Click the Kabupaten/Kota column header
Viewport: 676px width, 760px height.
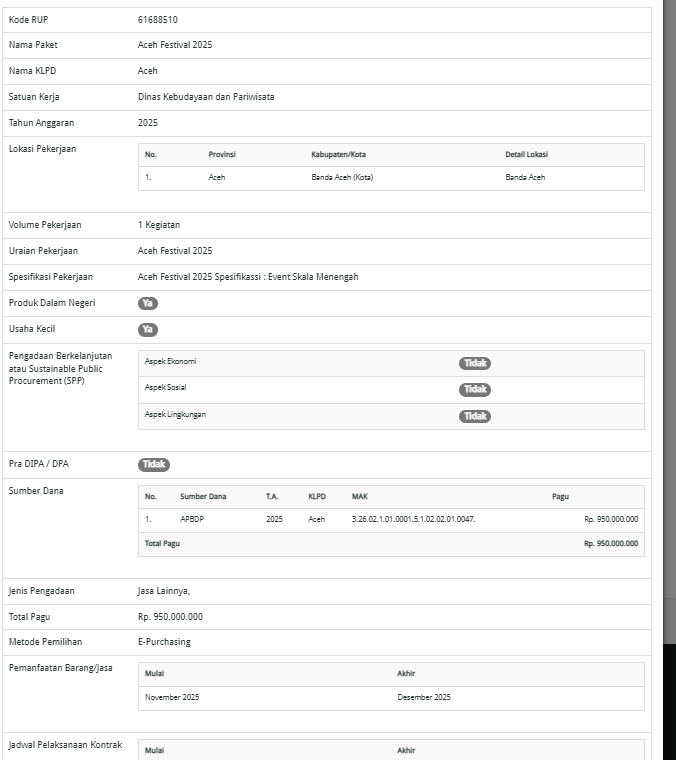pyautogui.click(x=338, y=154)
